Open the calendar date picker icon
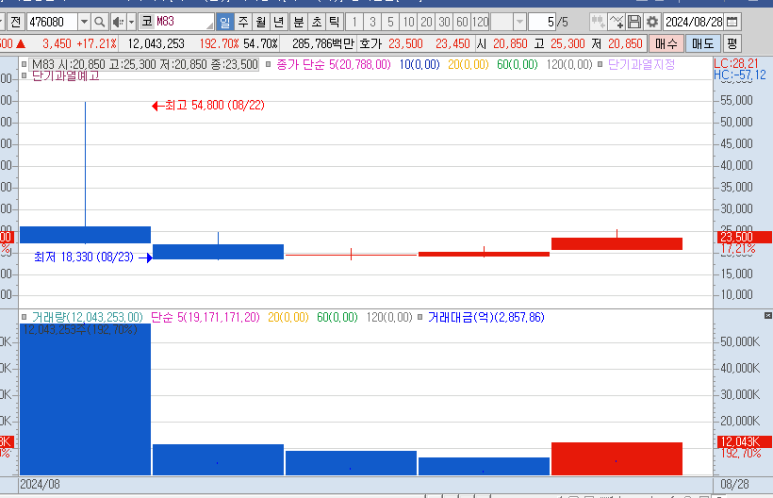The width and height of the screenshot is (773, 498). pyautogui.click(x=733, y=21)
